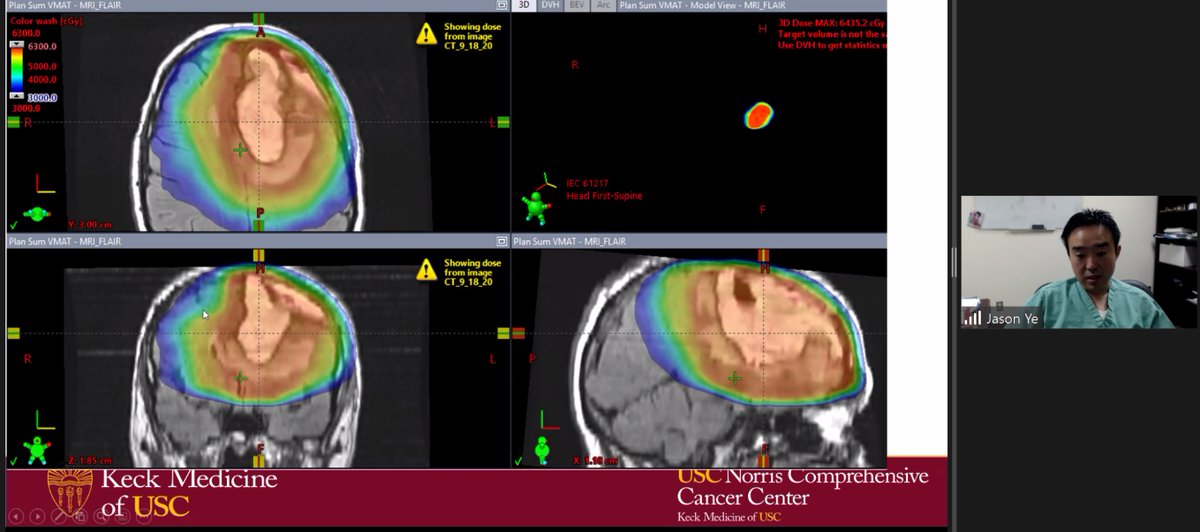This screenshot has width=1200, height=532.
Task: Click the axial view isocenter crosshair marker
Action: (x=240, y=150)
